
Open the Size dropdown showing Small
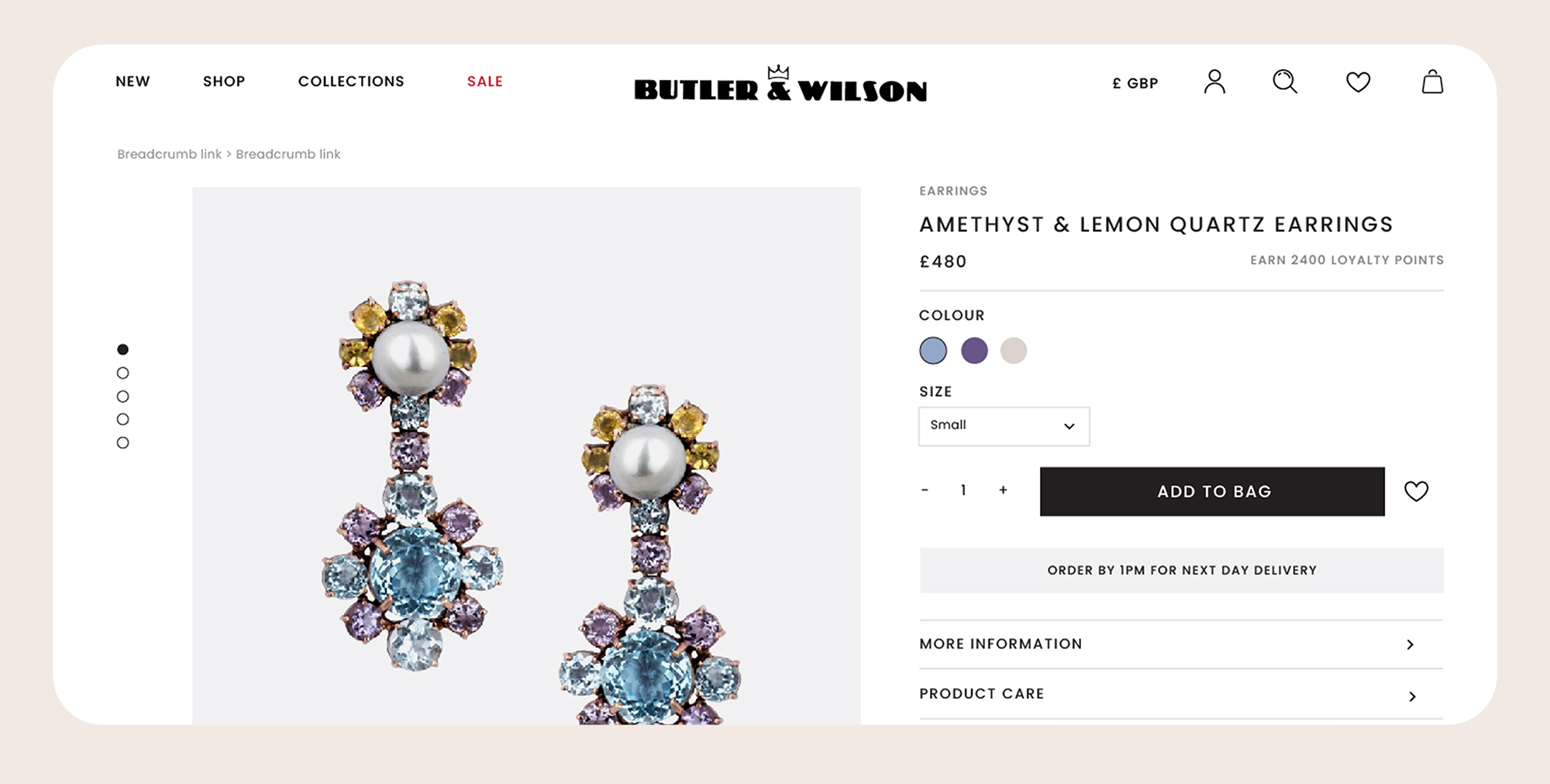pyautogui.click(x=1004, y=426)
